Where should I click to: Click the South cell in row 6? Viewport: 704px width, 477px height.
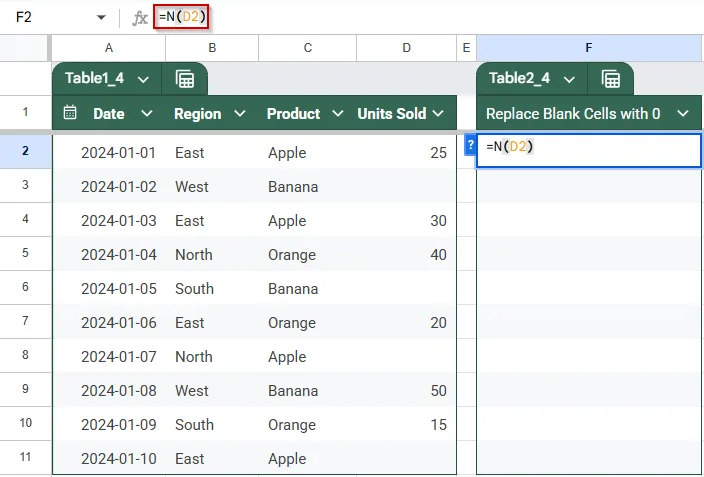[212, 289]
